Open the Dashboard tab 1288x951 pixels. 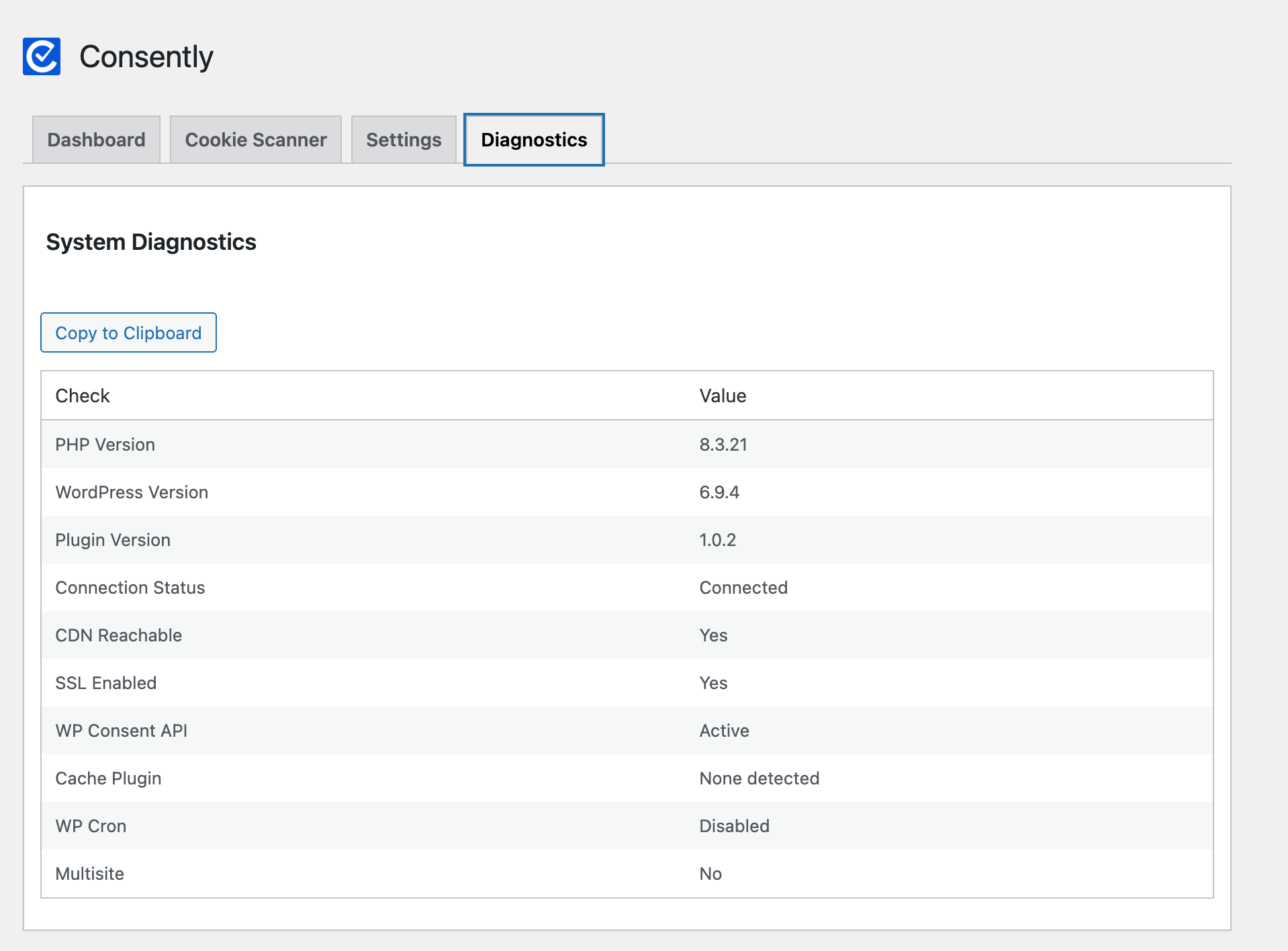pyautogui.click(x=96, y=140)
